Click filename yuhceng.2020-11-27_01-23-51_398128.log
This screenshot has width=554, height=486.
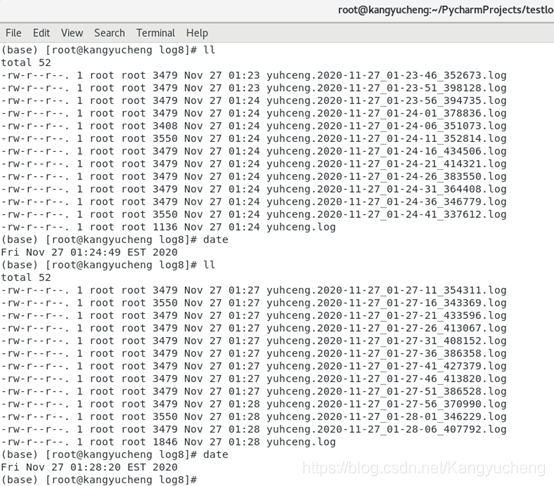(386, 88)
